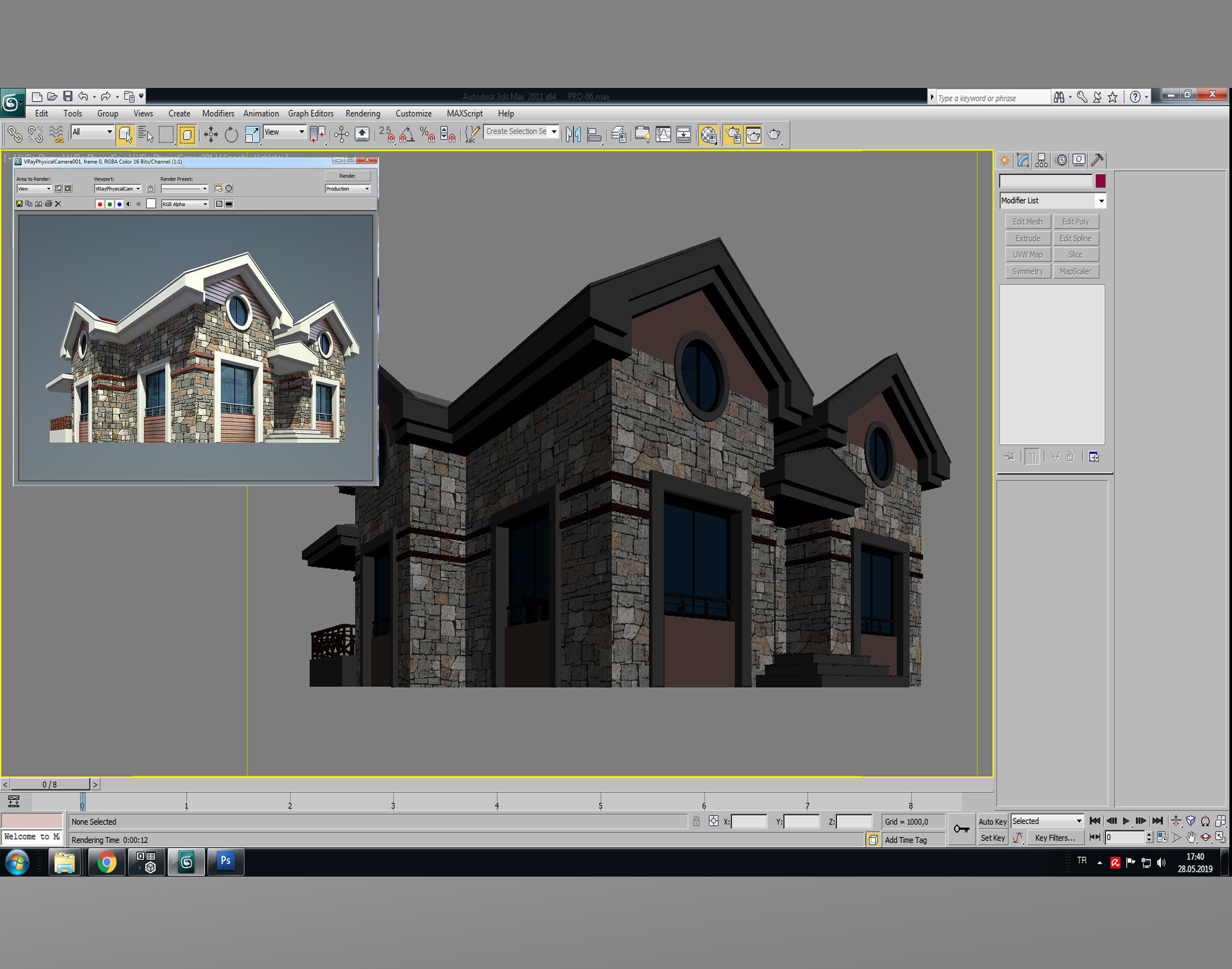
Task: Open Curve Editor from toolbar
Action: 663,134
